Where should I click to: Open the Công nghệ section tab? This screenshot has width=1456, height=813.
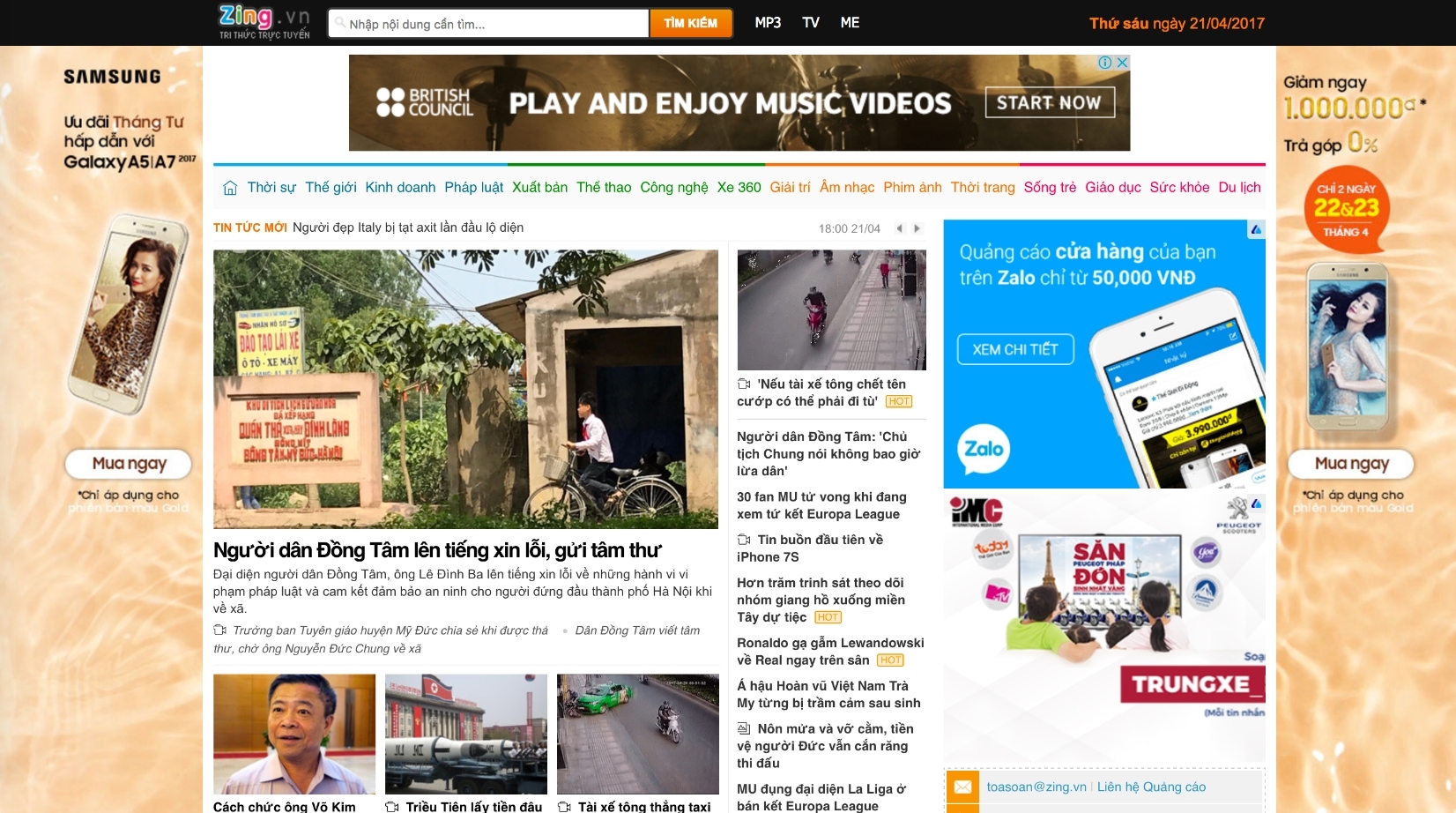click(x=674, y=187)
